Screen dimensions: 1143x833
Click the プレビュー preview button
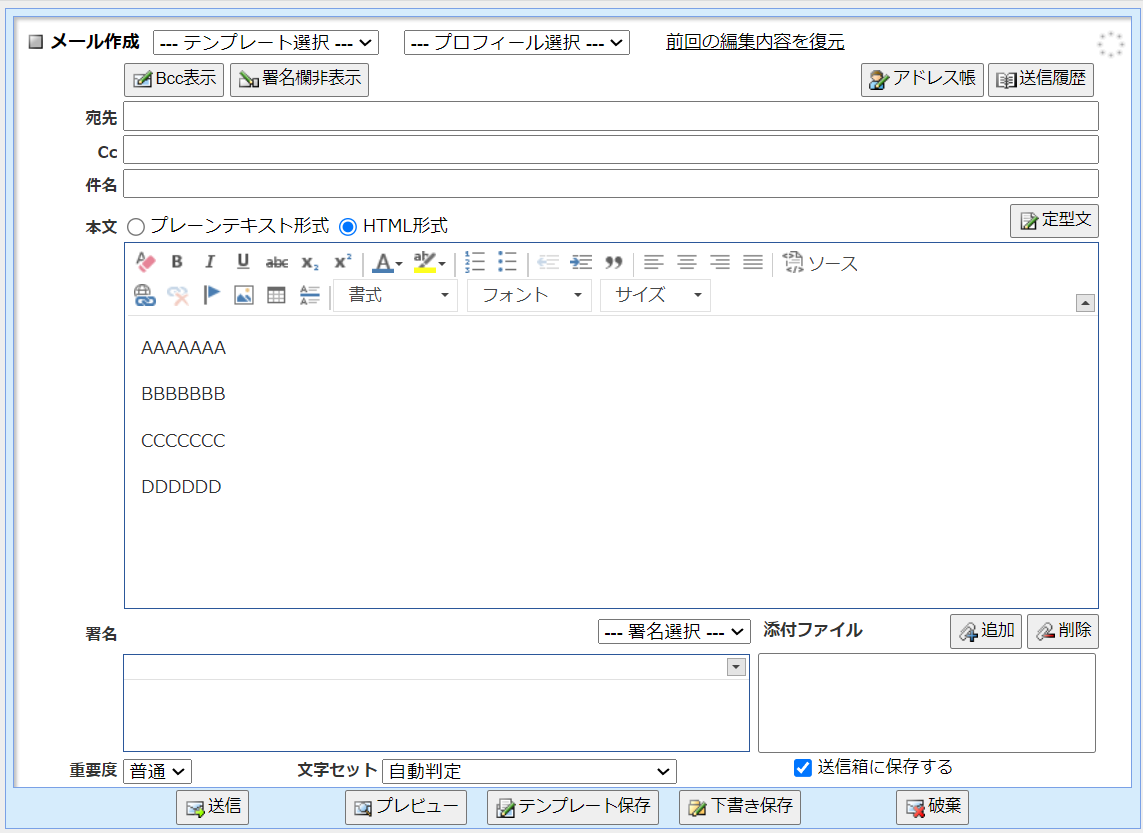(406, 807)
